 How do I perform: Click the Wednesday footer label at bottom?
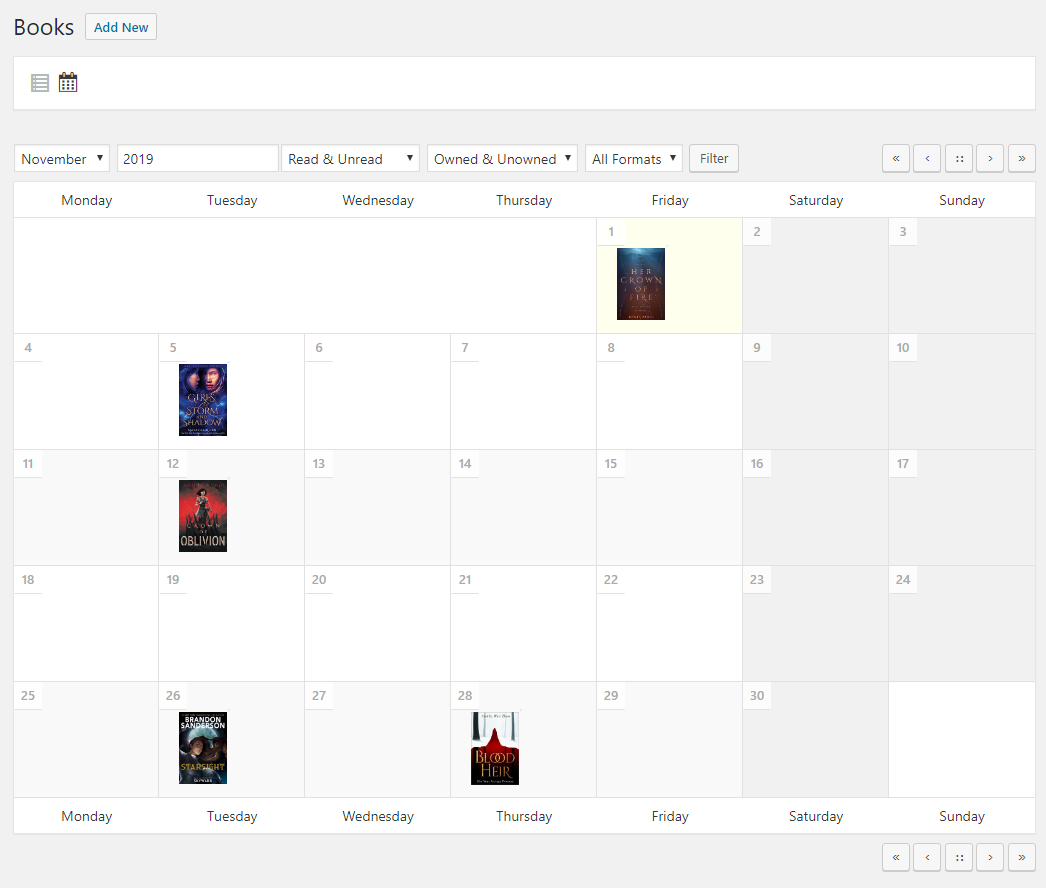pos(378,816)
